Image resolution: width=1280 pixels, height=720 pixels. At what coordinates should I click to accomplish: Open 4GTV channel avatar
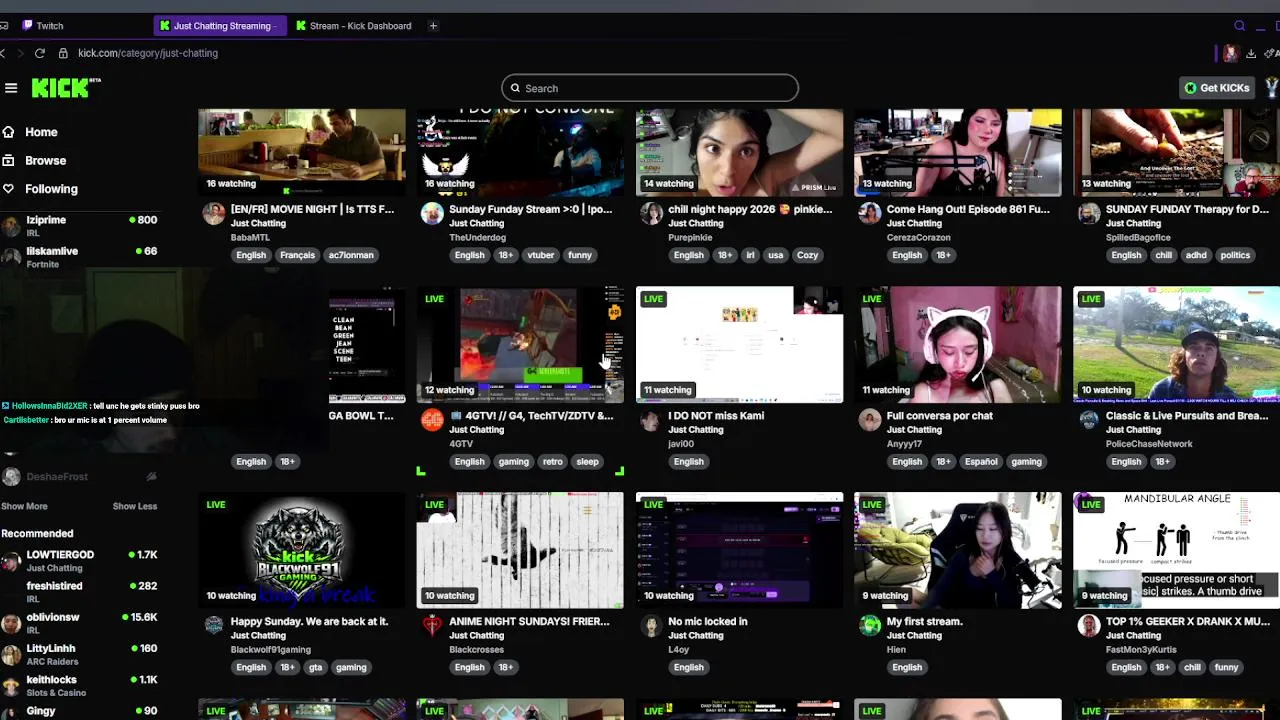(x=432, y=420)
